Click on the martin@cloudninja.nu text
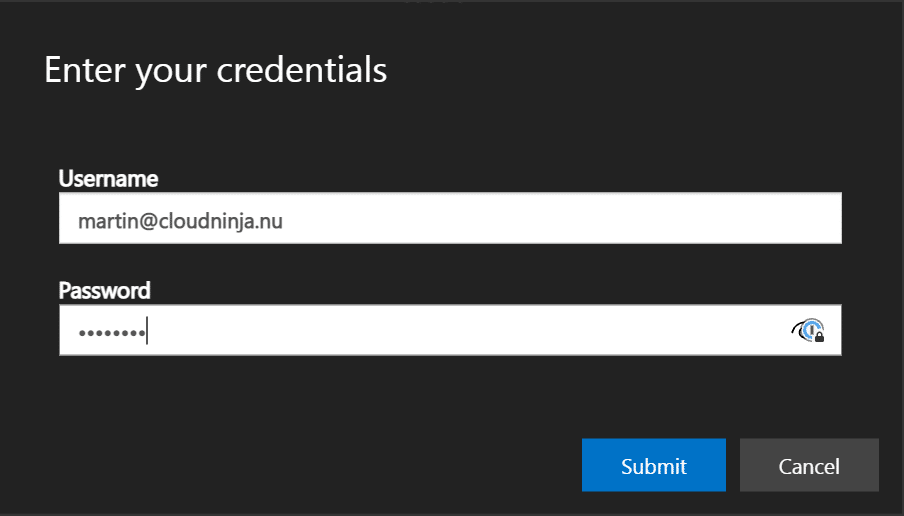The width and height of the screenshot is (904, 516). tap(180, 221)
